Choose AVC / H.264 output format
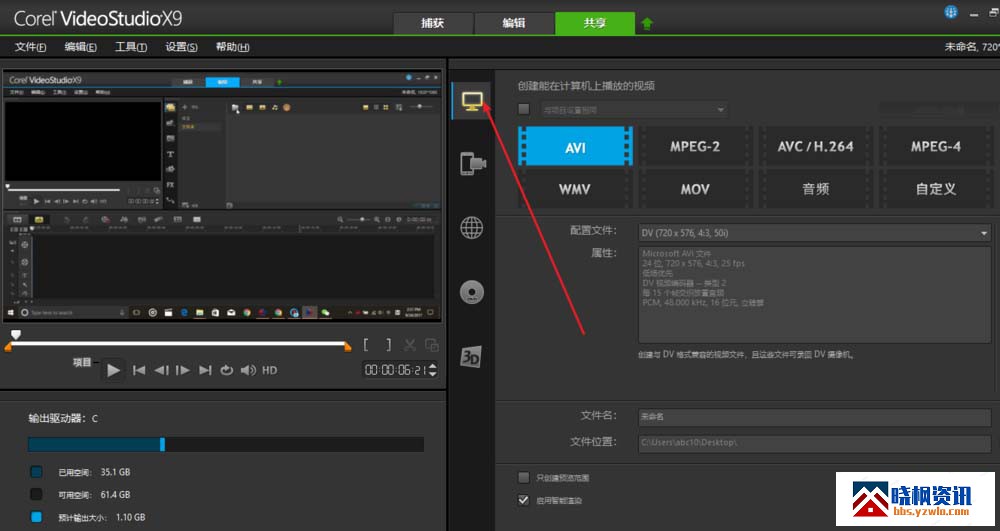The width and height of the screenshot is (1000, 531). point(815,147)
